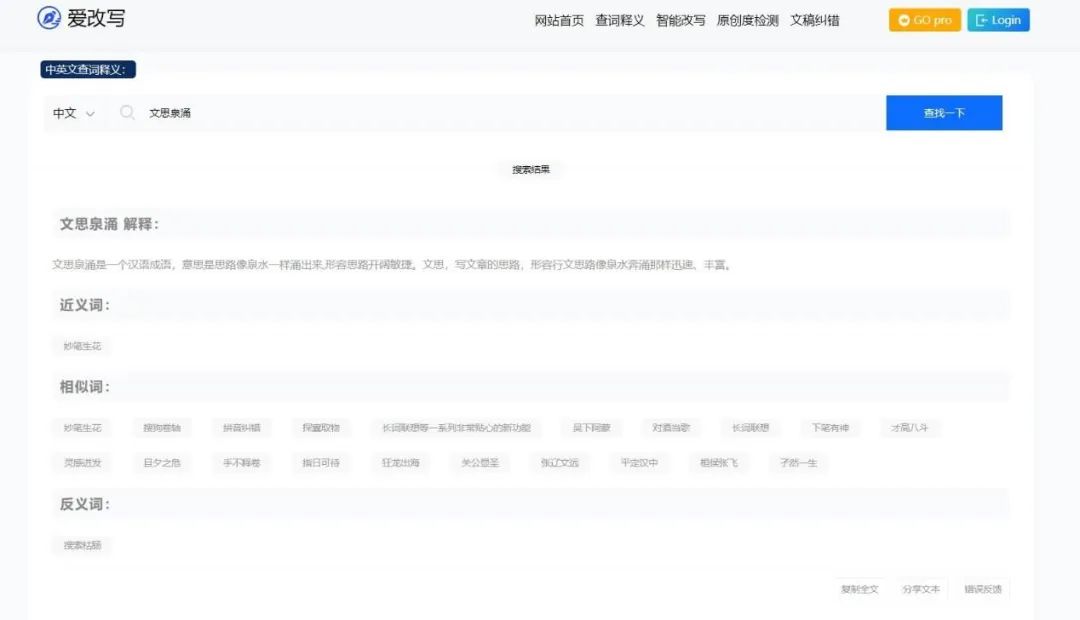Click the Login button
Screen dimensions: 1080x620
(997, 20)
